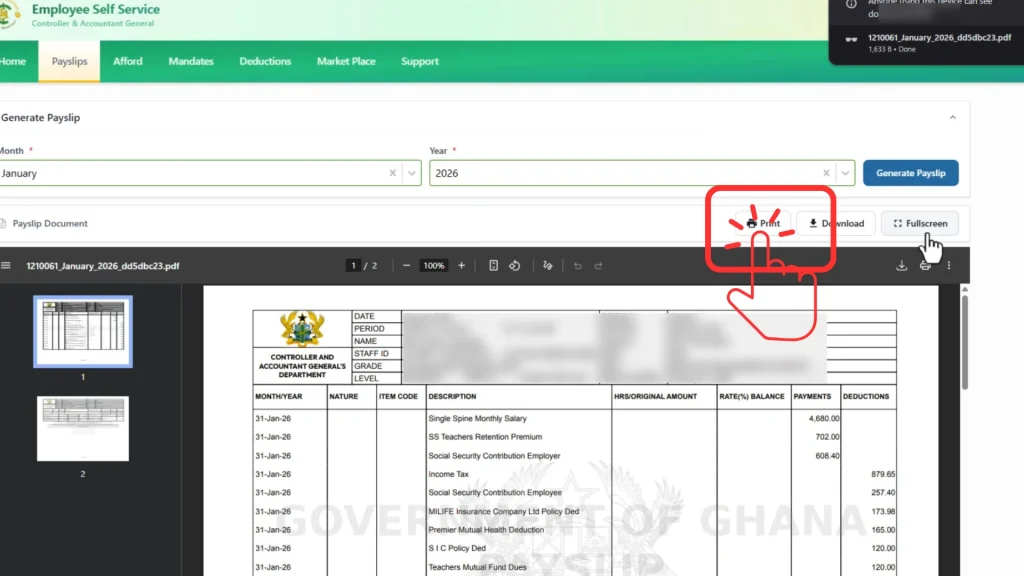Collapse the Generate Payslip panel
The width and height of the screenshot is (1024, 576).
(953, 118)
